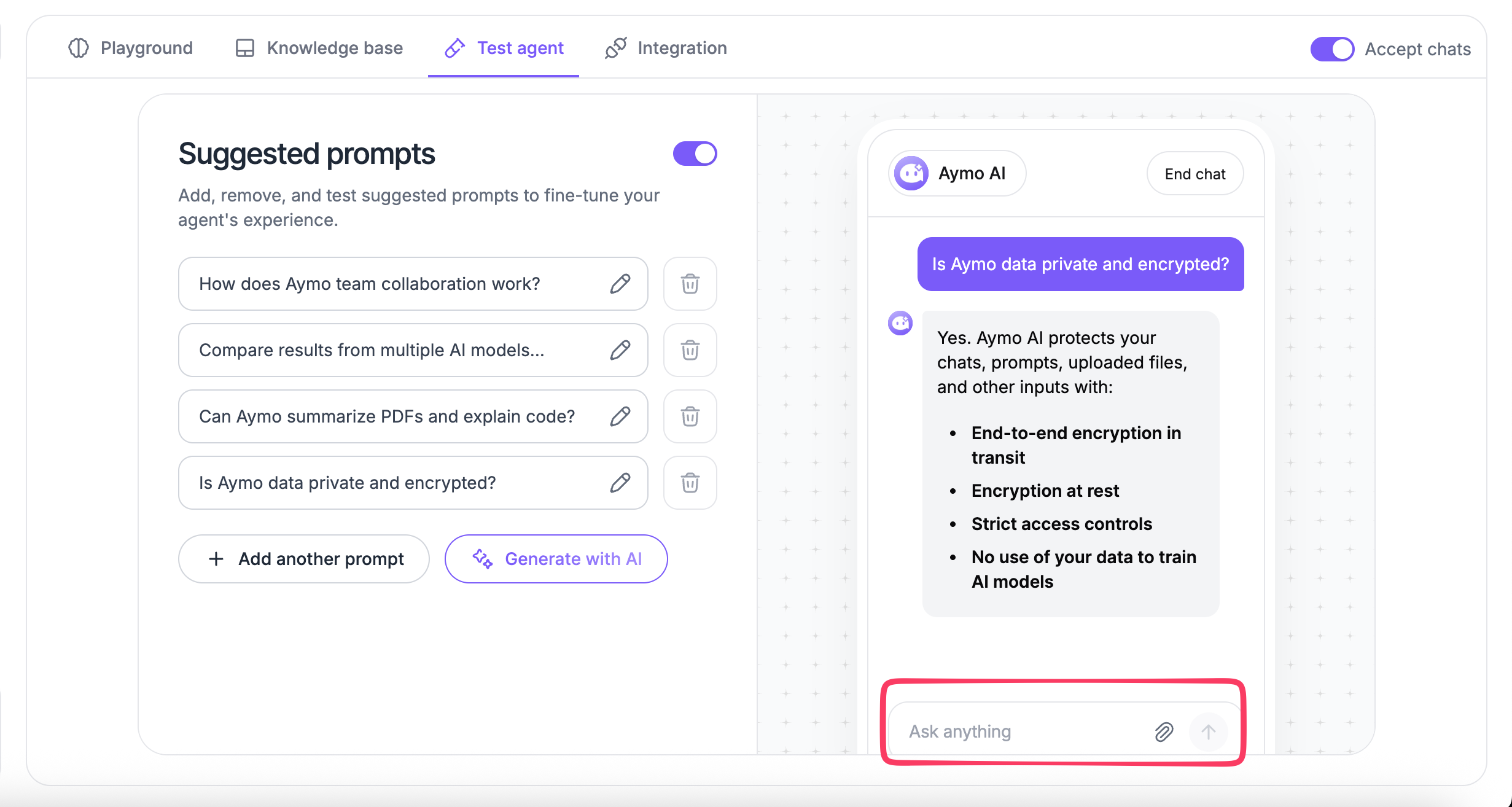Delete the team collaboration prompt
This screenshot has height=807, width=1512.
(690, 284)
